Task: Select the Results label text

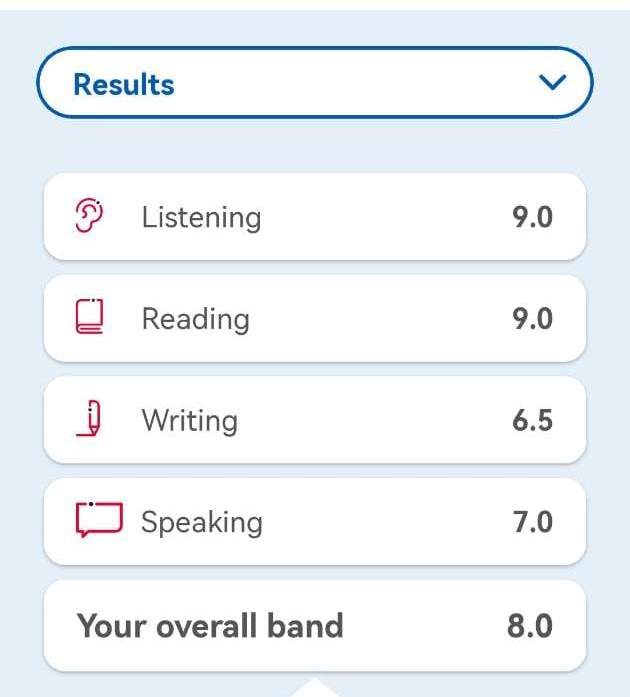Action: (124, 84)
